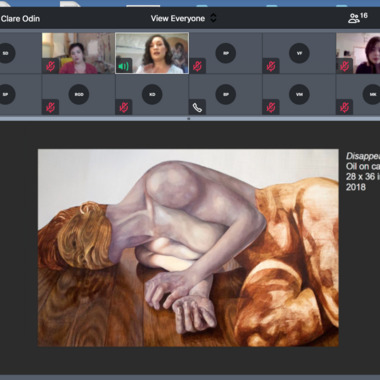Select the active speaker's video thumbnail
This screenshot has height=380, width=380.
click(152, 53)
